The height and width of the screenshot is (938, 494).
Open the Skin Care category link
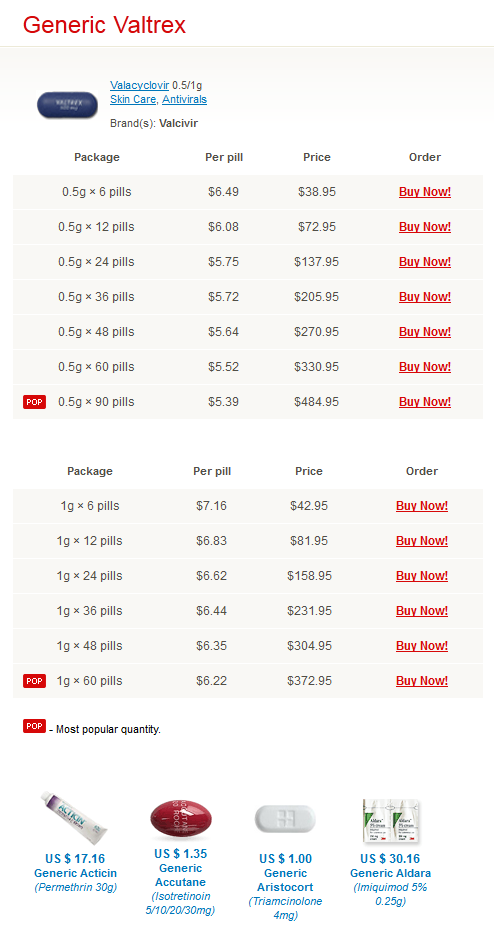pos(133,99)
